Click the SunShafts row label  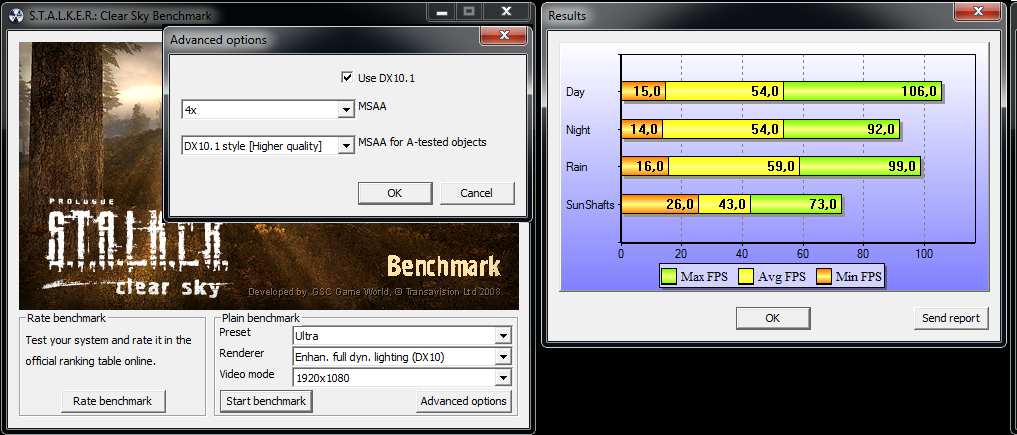[590, 206]
